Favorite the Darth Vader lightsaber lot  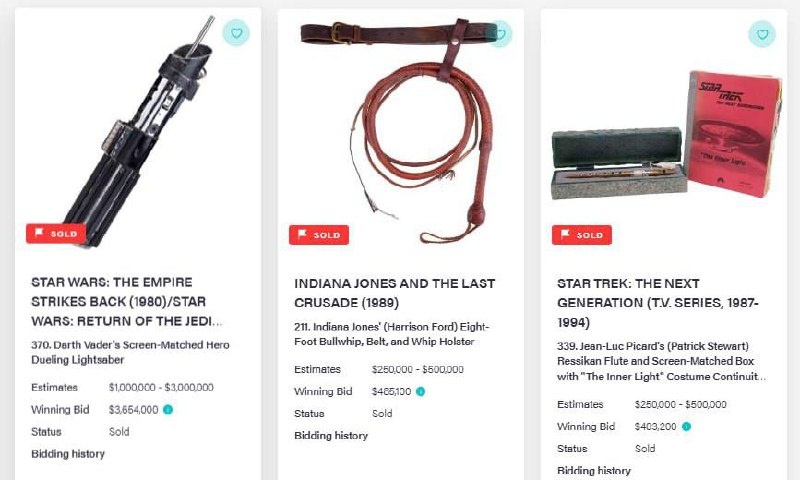(x=236, y=33)
